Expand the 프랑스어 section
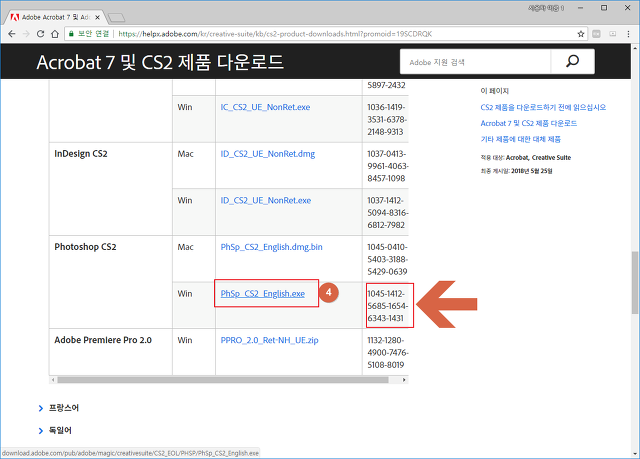Image resolution: width=640 pixels, height=459 pixels. tap(59, 408)
